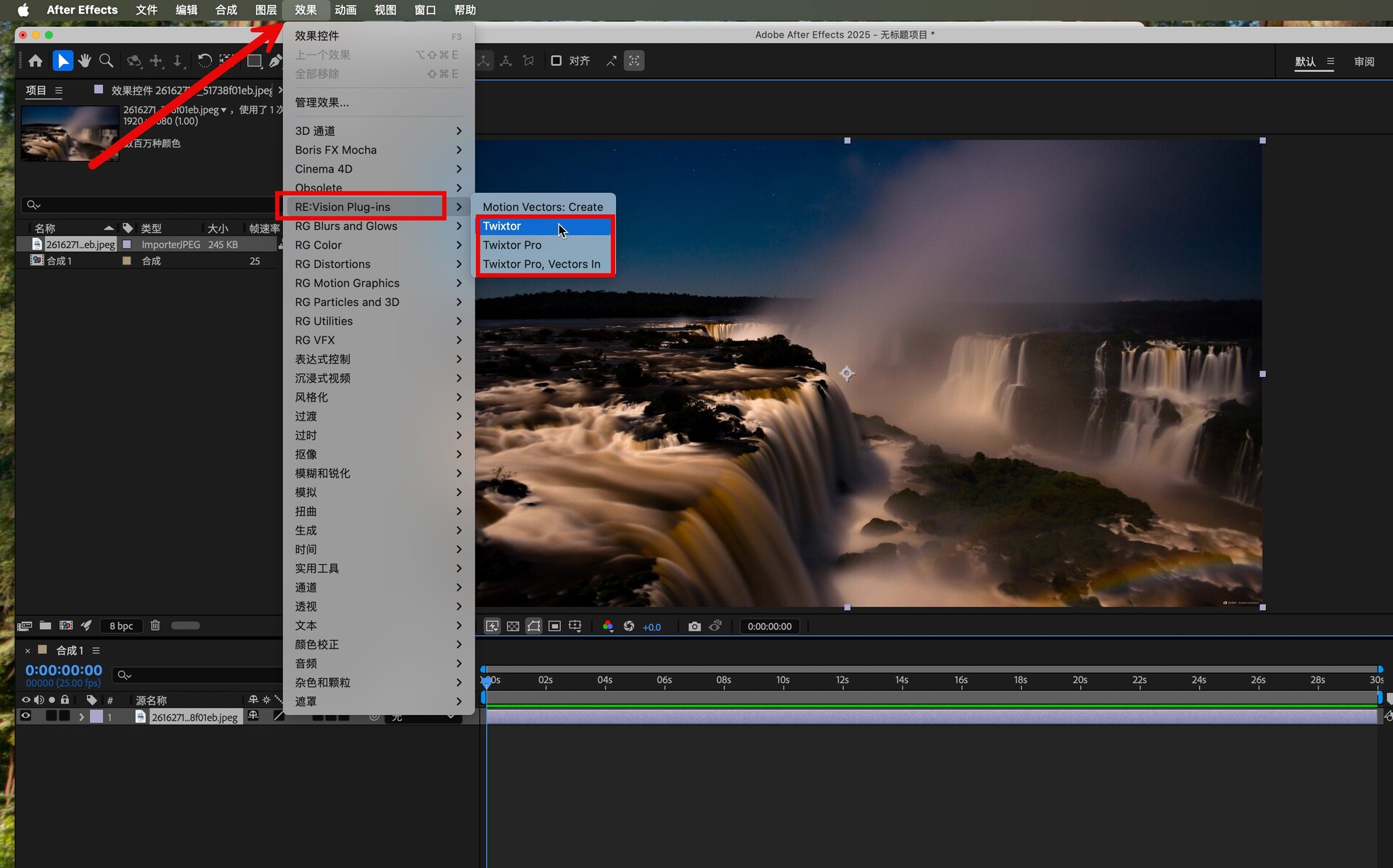Choose Twixtor Pro effect

[x=543, y=245]
